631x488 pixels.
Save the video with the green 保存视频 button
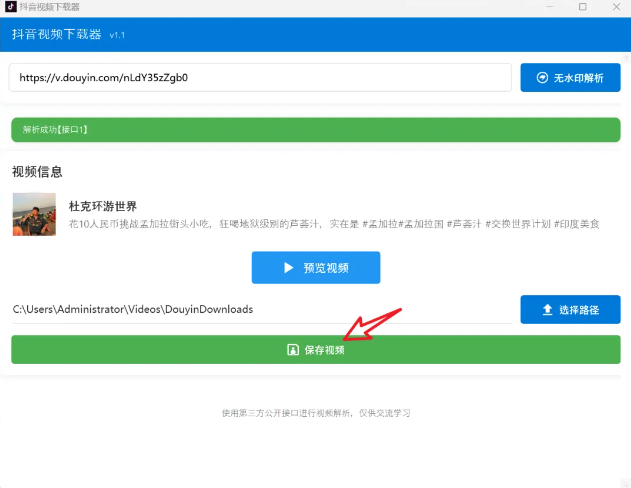pos(316,350)
